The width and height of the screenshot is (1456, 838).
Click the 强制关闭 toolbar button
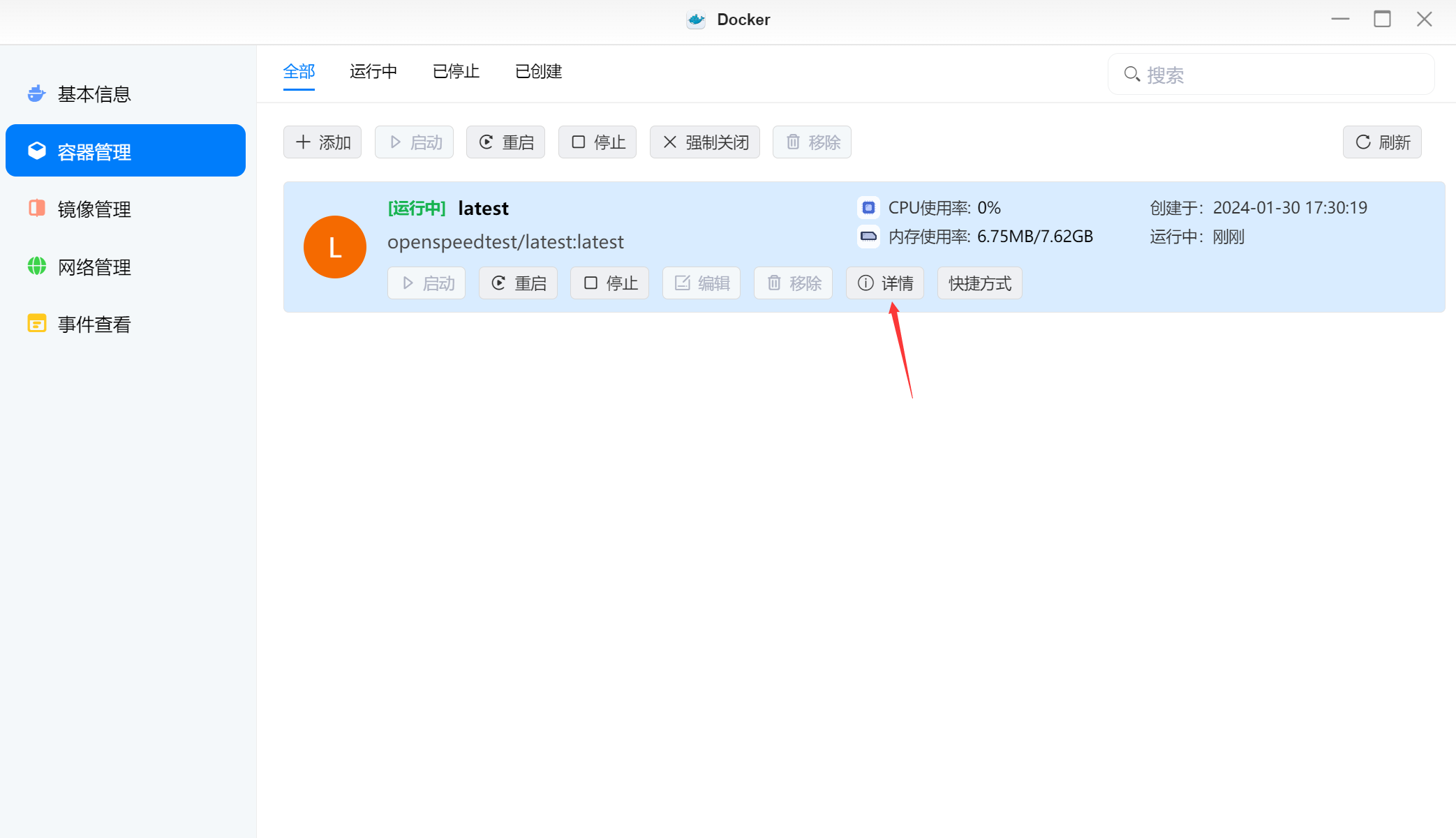tap(704, 142)
